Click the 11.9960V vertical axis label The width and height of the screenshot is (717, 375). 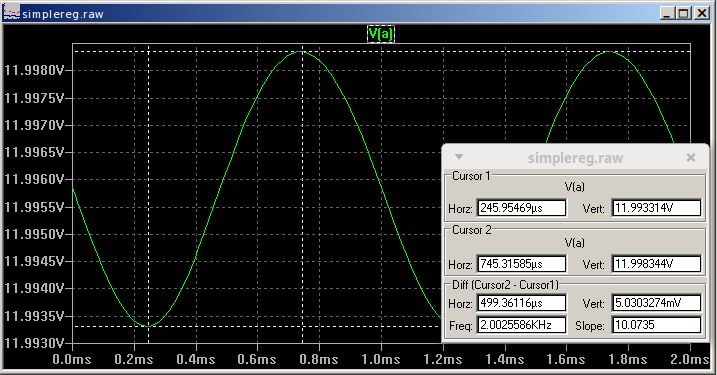click(x=34, y=179)
